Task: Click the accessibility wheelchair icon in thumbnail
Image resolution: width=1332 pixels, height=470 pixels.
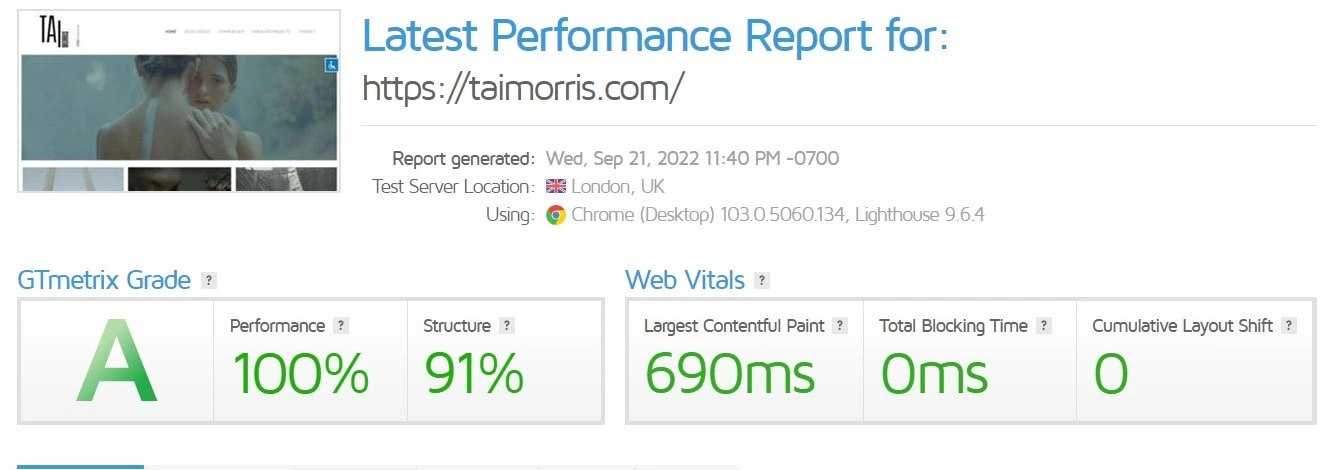Action: pyautogui.click(x=331, y=65)
